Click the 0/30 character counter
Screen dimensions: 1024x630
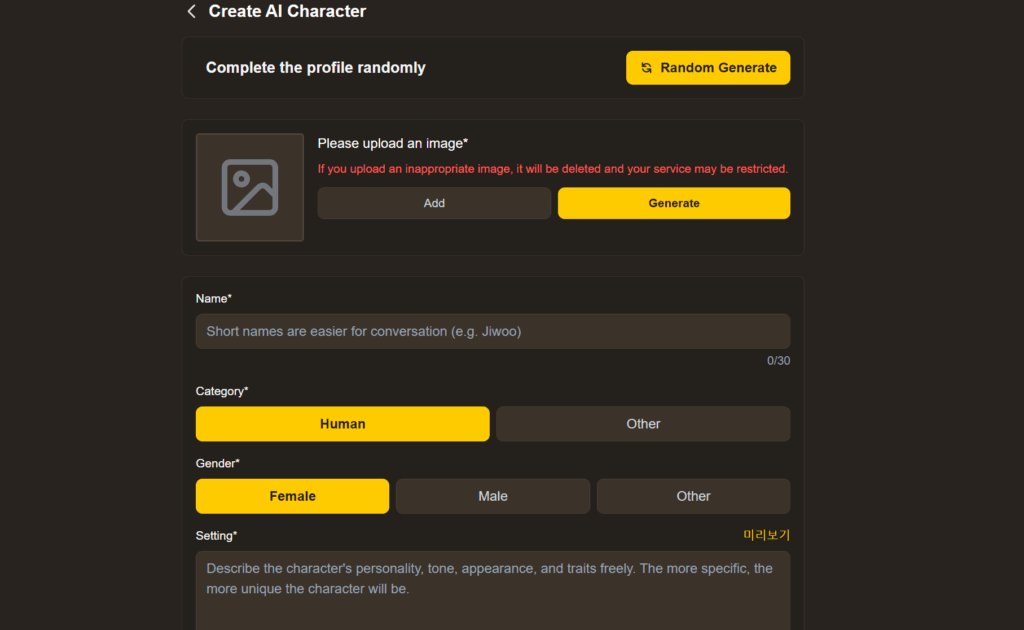coord(778,360)
